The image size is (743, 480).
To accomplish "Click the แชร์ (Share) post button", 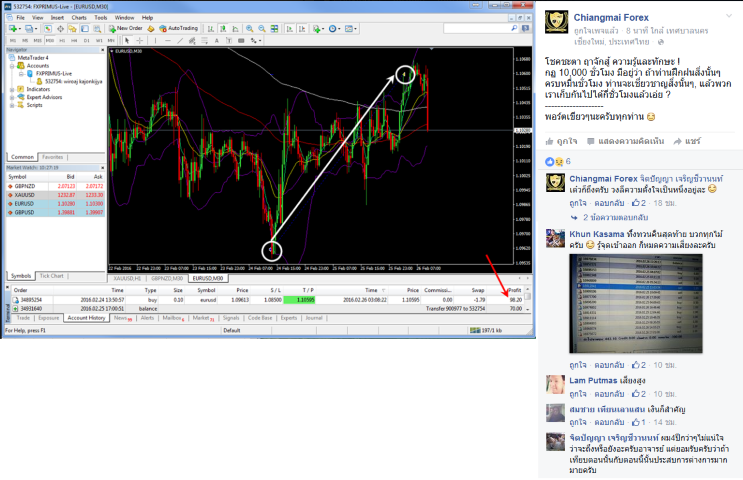I will tap(687, 141).
